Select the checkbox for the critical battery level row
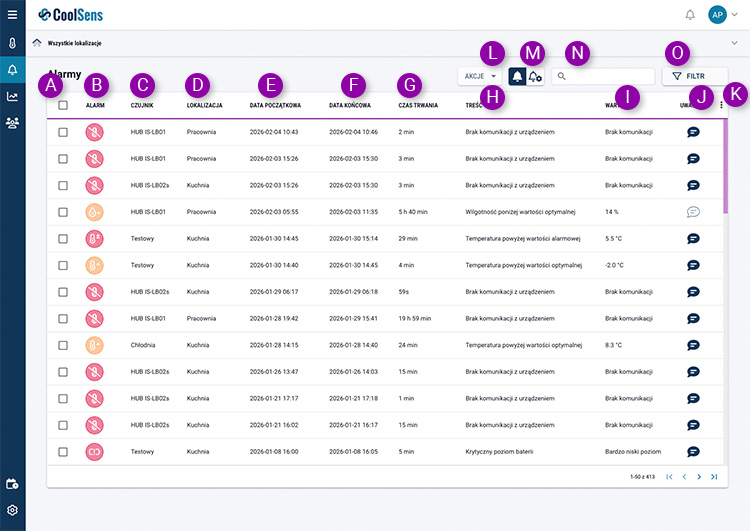The height and width of the screenshot is (531, 750). [x=63, y=451]
